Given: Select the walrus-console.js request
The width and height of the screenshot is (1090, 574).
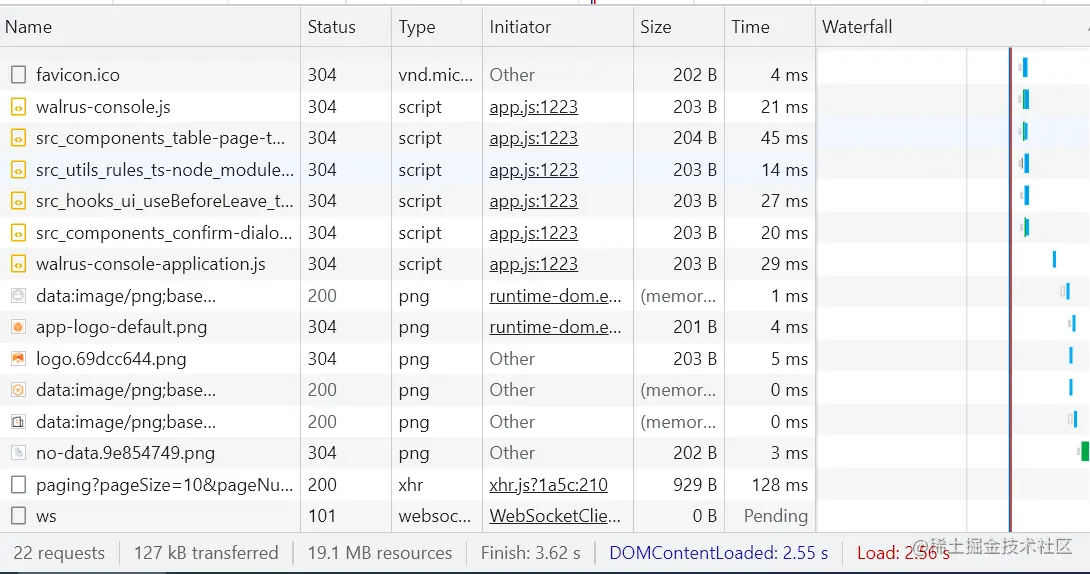Looking at the screenshot, I should point(104,107).
